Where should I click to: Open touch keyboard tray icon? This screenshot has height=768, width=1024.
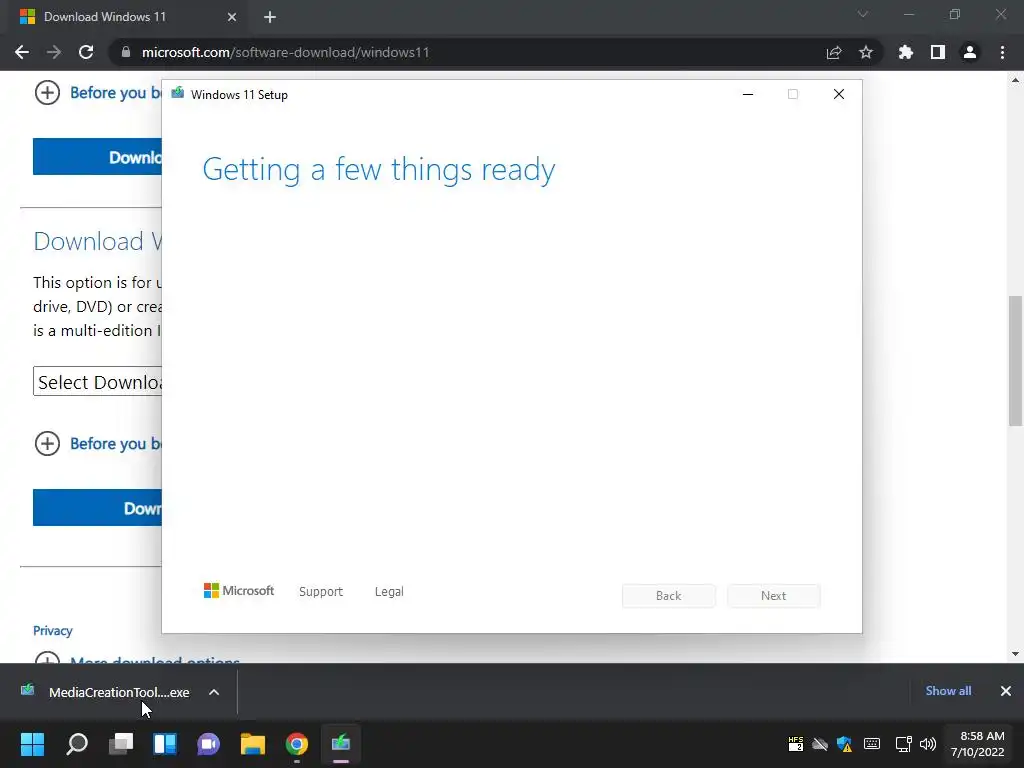pyautogui.click(x=872, y=744)
